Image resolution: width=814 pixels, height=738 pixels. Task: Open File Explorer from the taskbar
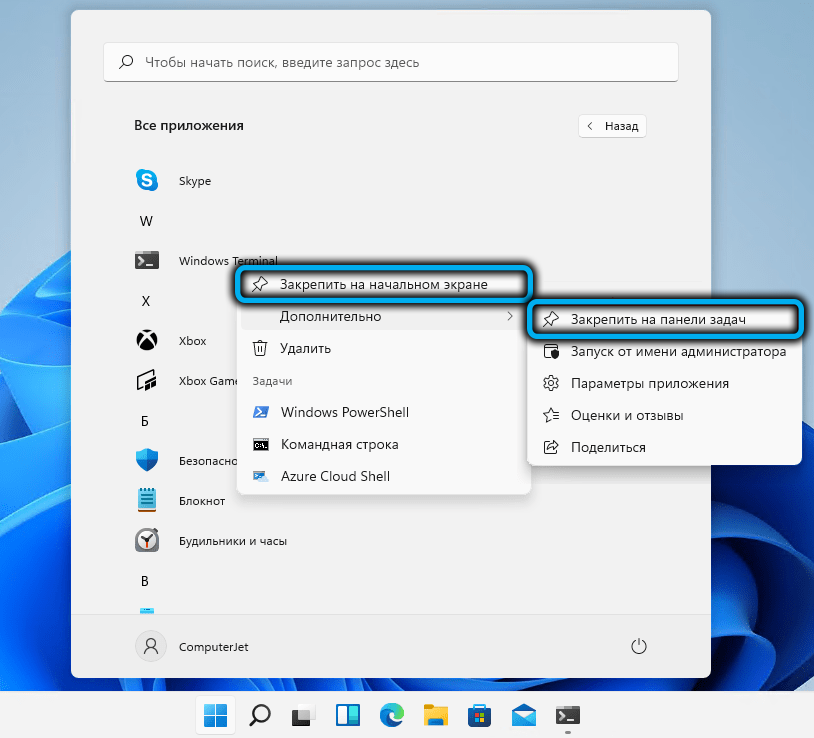pos(435,715)
